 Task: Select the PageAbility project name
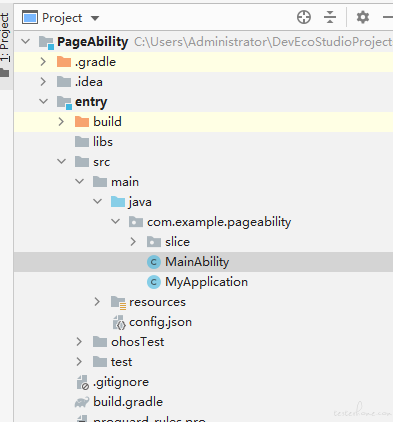[93, 42]
